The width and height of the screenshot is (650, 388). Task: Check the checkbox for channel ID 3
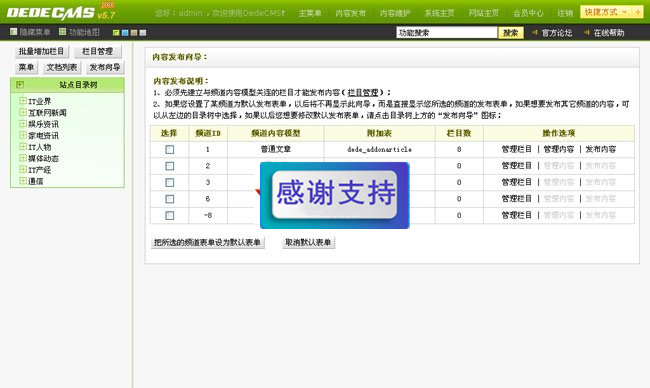coord(170,182)
